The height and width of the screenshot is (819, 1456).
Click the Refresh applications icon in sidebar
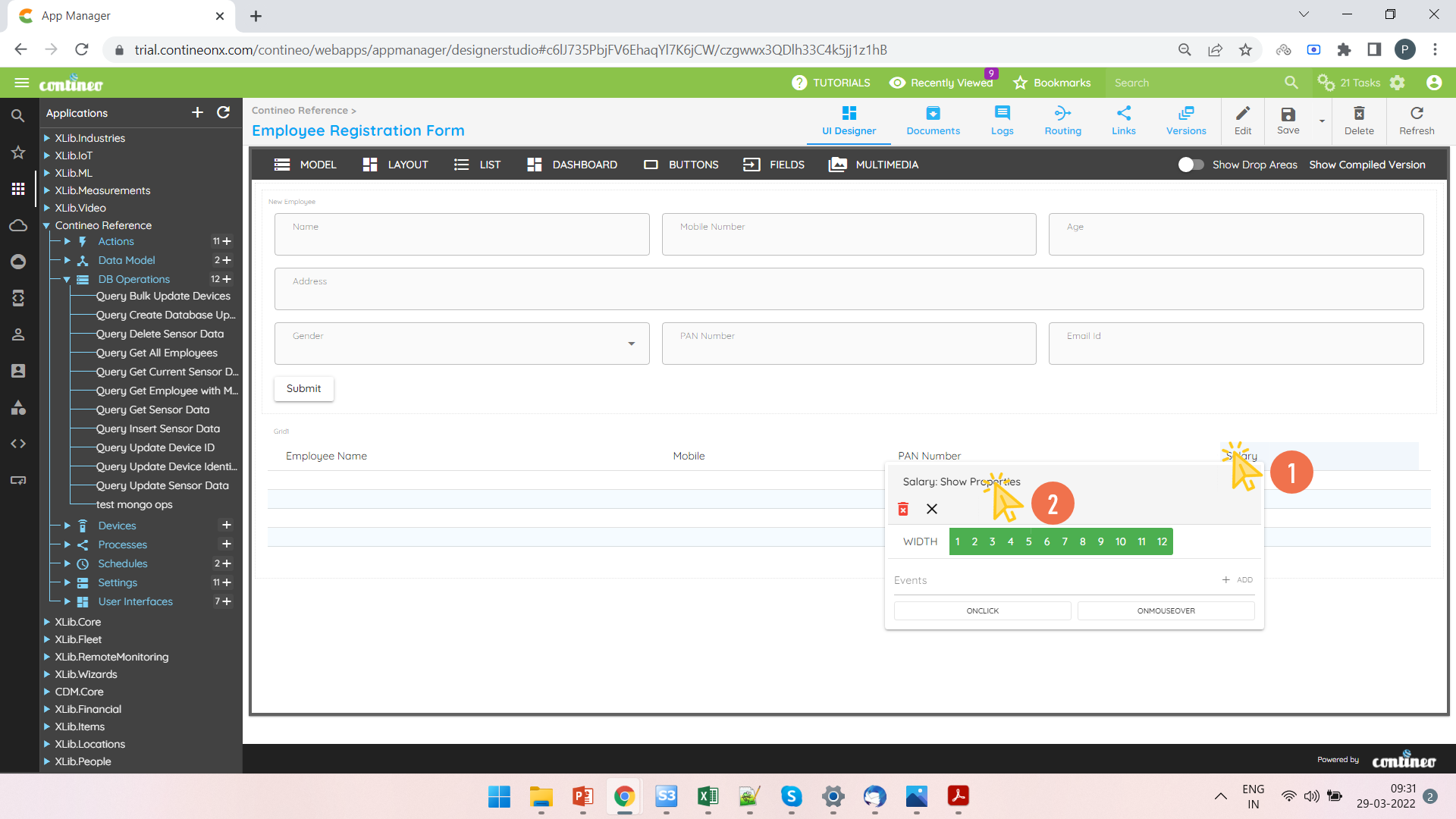[x=223, y=113]
